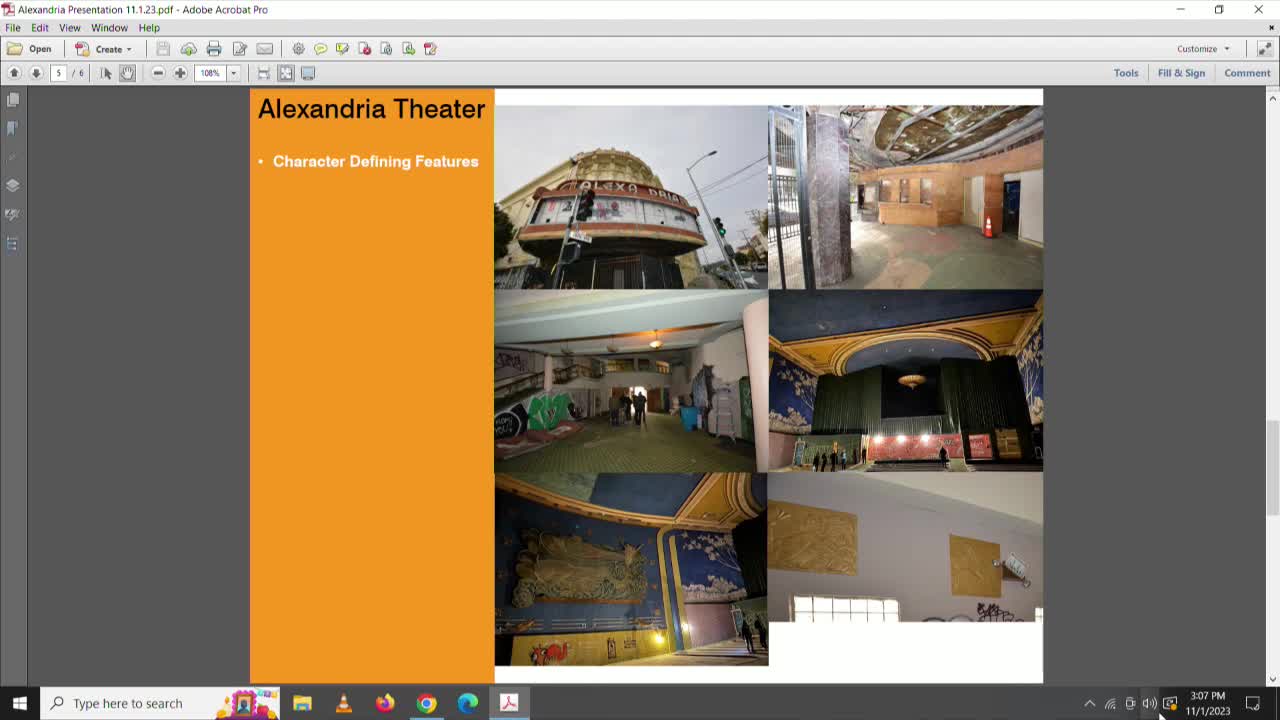Image resolution: width=1280 pixels, height=720 pixels.
Task: Zoom in using the plus icon
Action: click(180, 72)
